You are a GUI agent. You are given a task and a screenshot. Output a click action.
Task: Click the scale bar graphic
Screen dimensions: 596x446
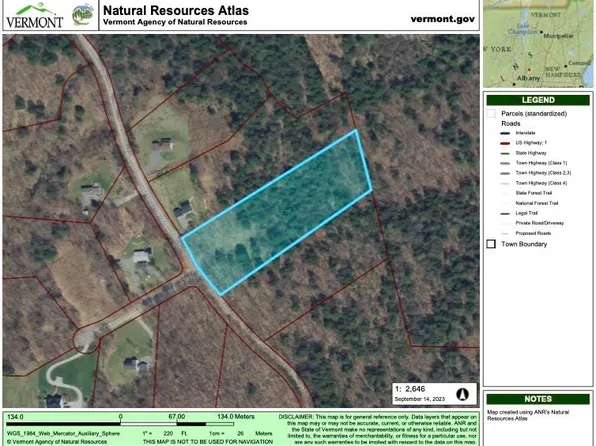pyautogui.click(x=120, y=424)
